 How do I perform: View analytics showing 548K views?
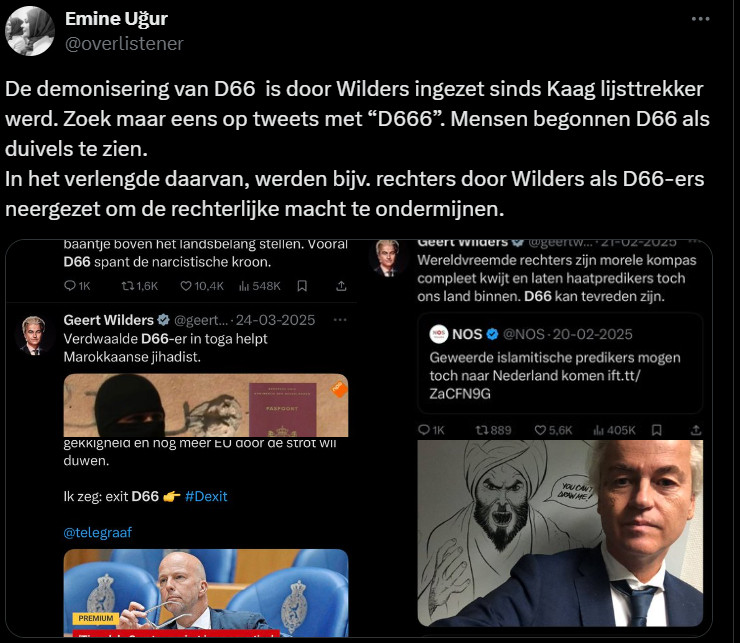point(260,286)
